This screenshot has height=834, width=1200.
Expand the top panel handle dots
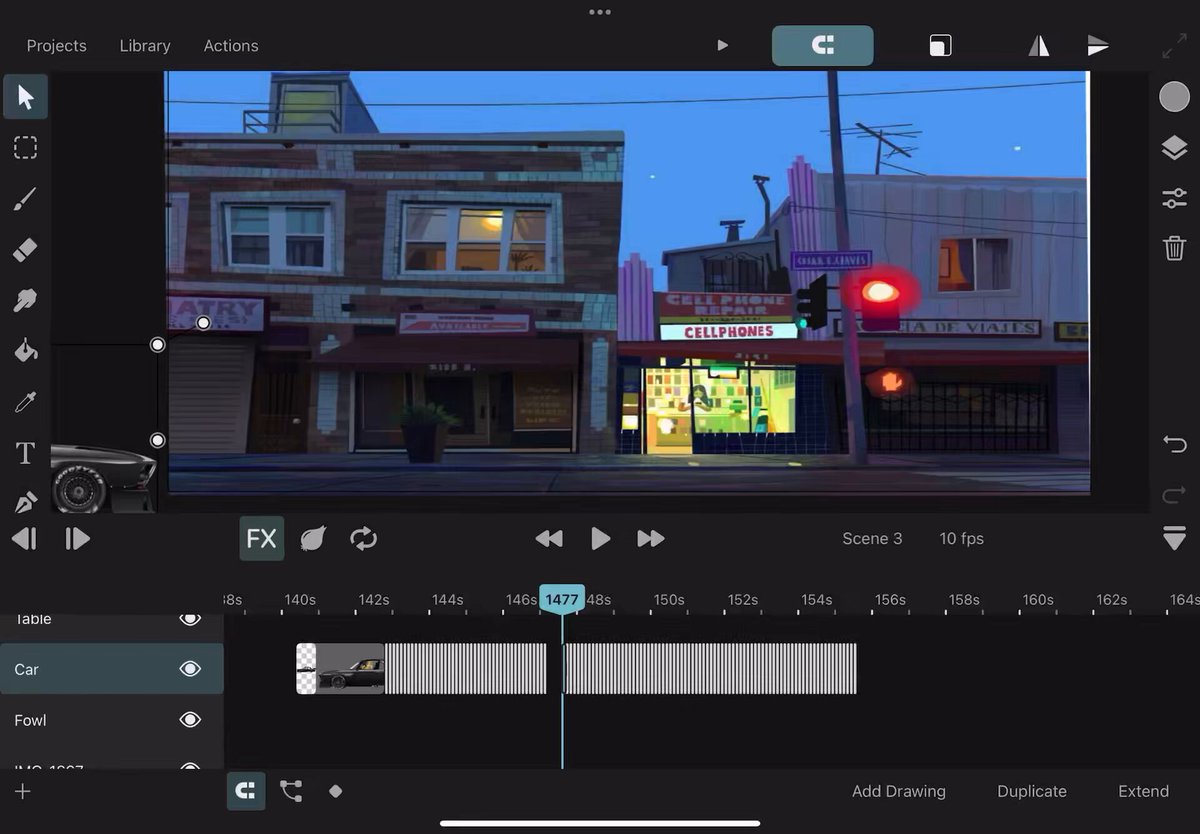pyautogui.click(x=600, y=12)
